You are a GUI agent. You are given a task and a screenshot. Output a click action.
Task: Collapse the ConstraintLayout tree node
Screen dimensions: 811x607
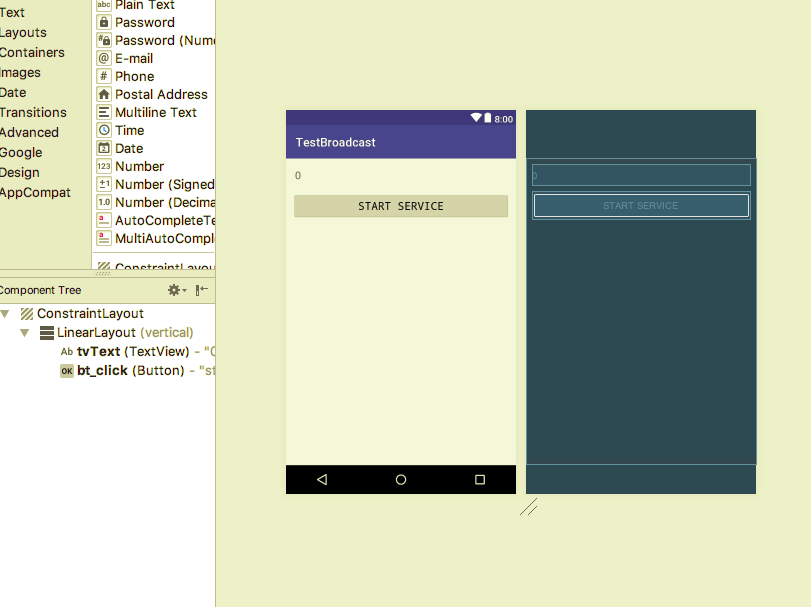click(5, 313)
